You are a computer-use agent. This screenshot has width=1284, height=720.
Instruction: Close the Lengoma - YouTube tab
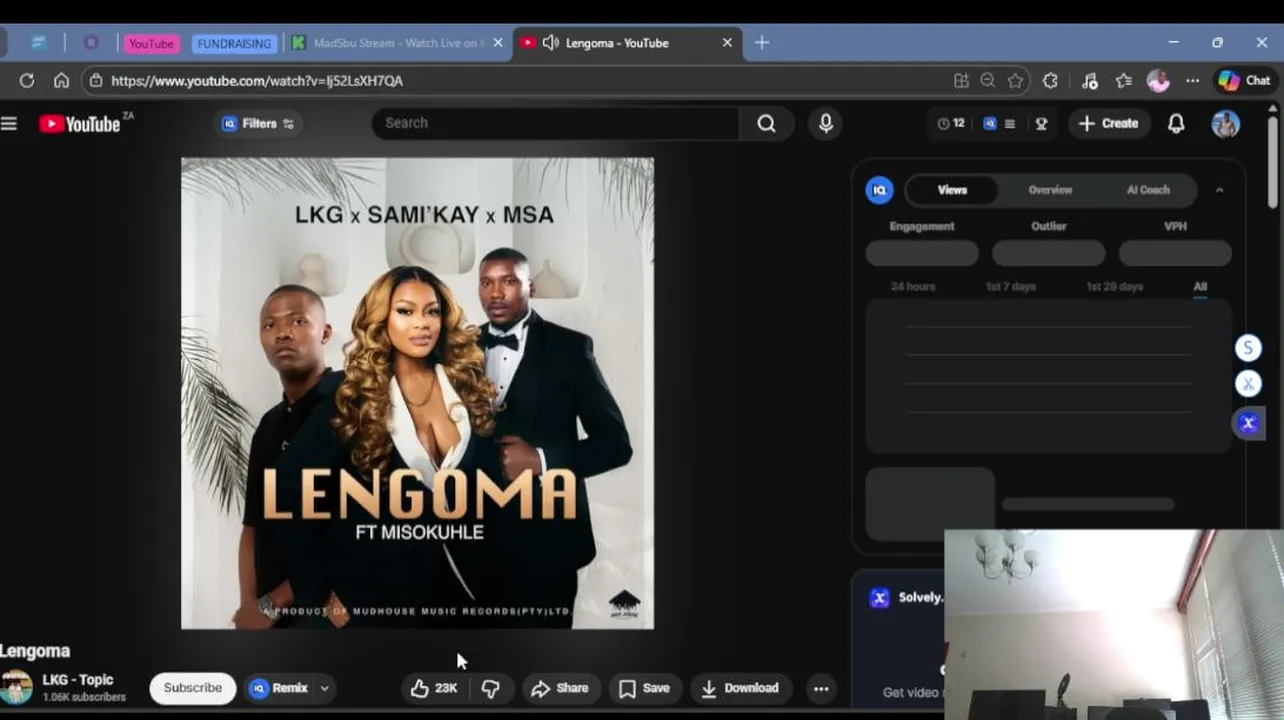[x=727, y=43]
